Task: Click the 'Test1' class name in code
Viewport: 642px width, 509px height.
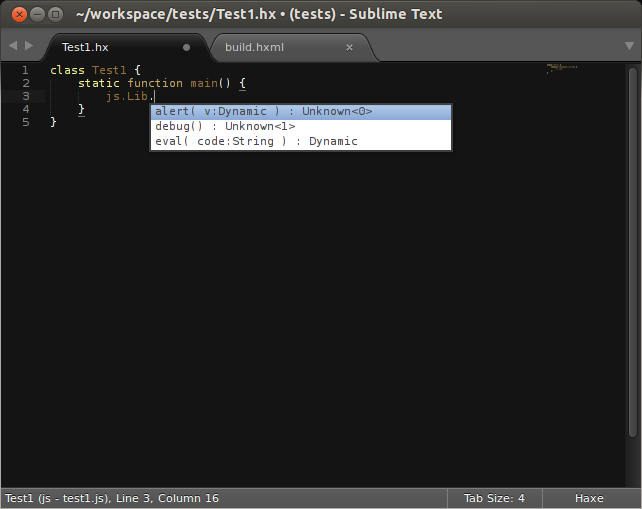Action: [x=109, y=70]
